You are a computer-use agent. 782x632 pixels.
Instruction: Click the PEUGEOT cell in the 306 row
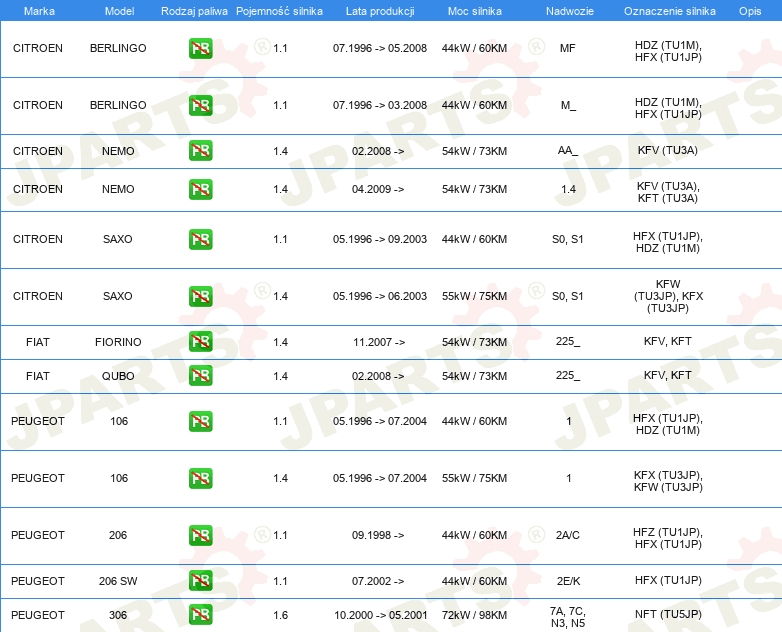tap(38, 615)
